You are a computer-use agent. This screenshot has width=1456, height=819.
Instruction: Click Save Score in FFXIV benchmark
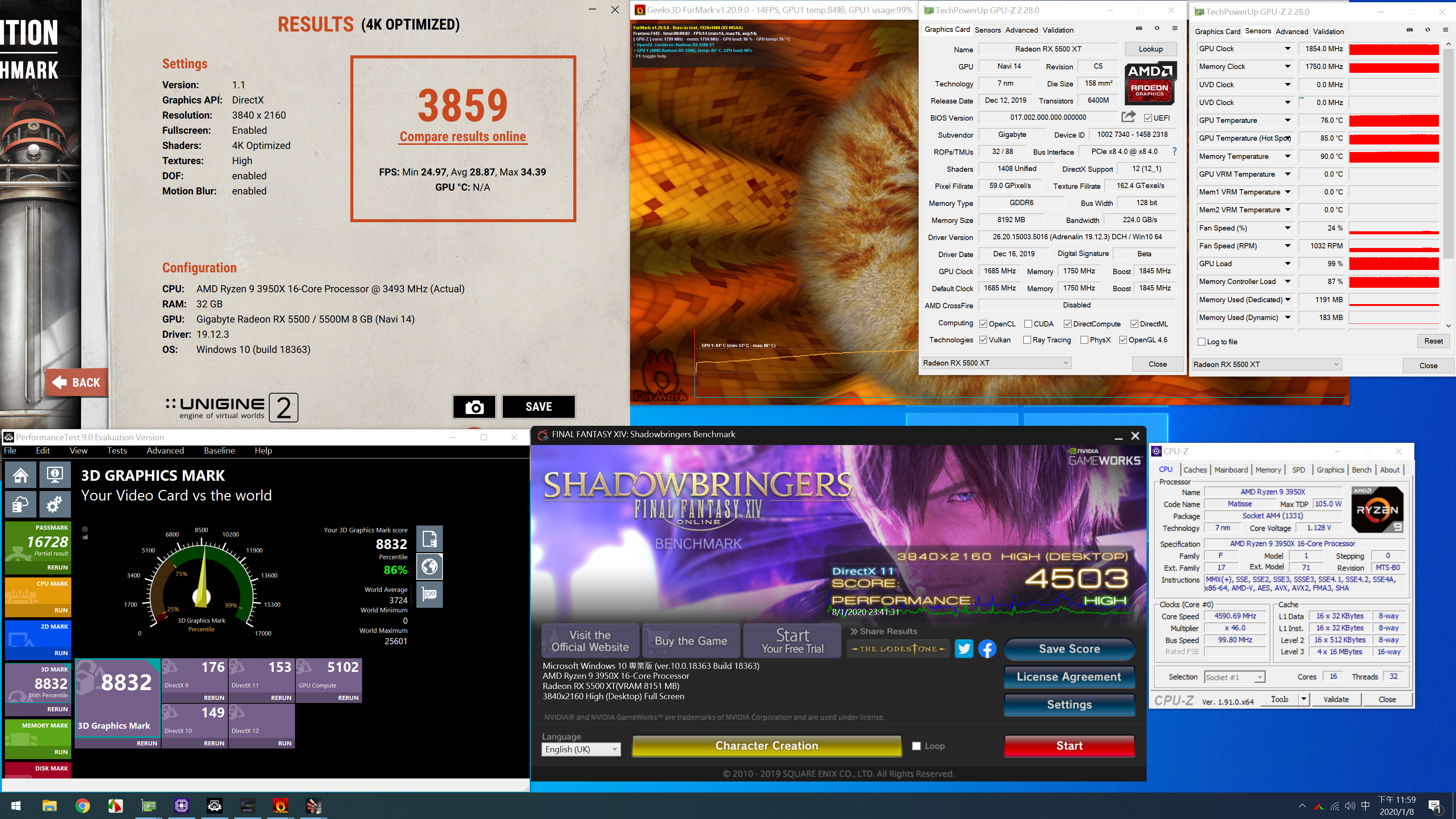click(x=1069, y=649)
